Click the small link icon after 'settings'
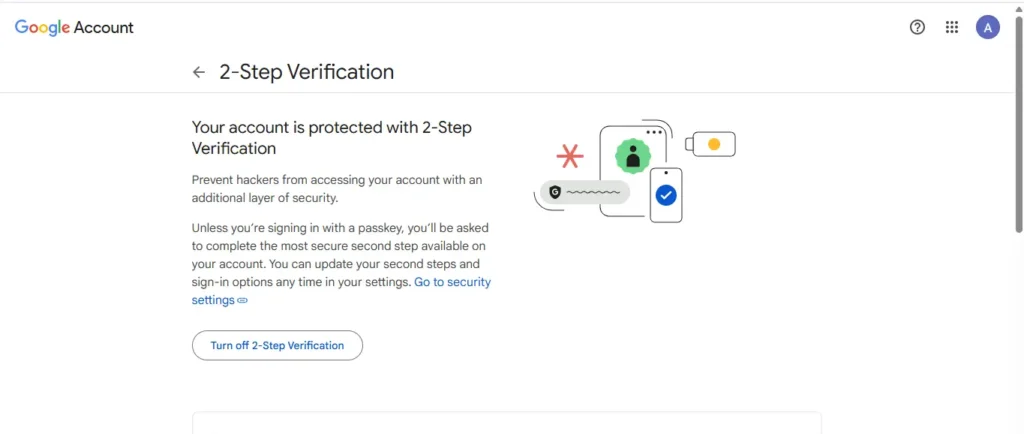Viewport: 1024px width, 434px height. click(x=242, y=300)
